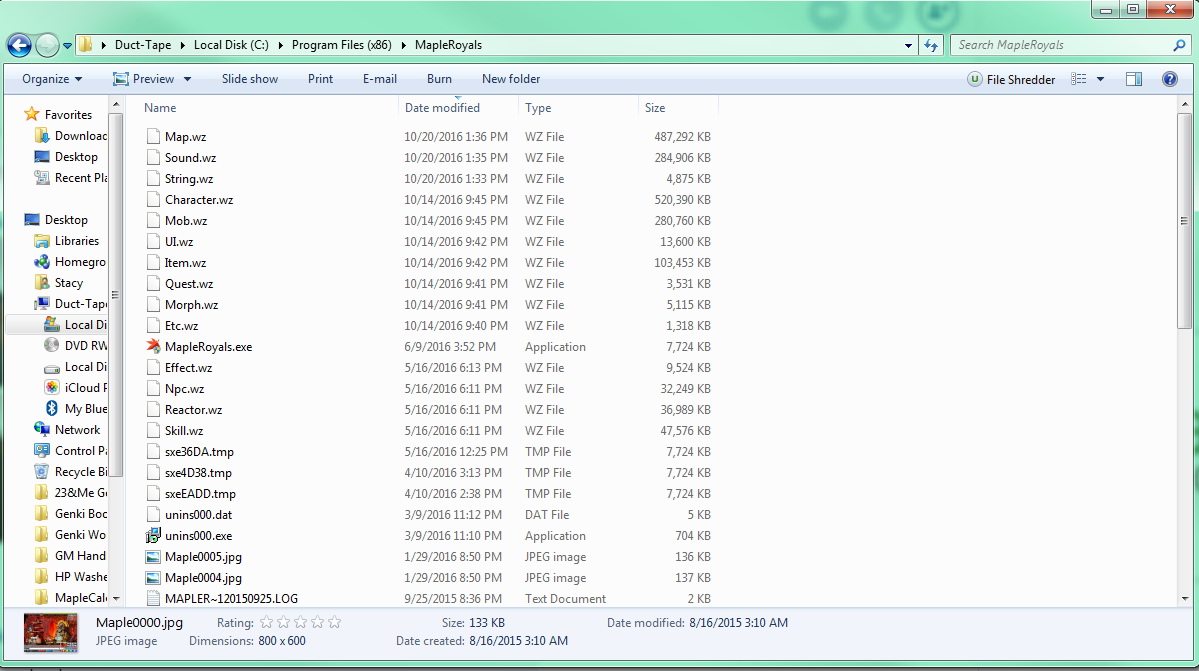Click the Forward navigation arrow

(x=47, y=45)
